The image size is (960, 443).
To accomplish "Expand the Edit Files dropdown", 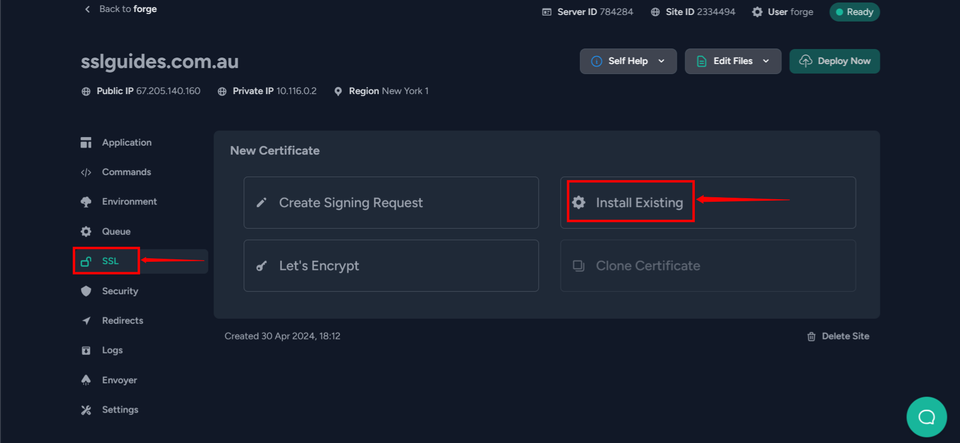I will coord(732,61).
